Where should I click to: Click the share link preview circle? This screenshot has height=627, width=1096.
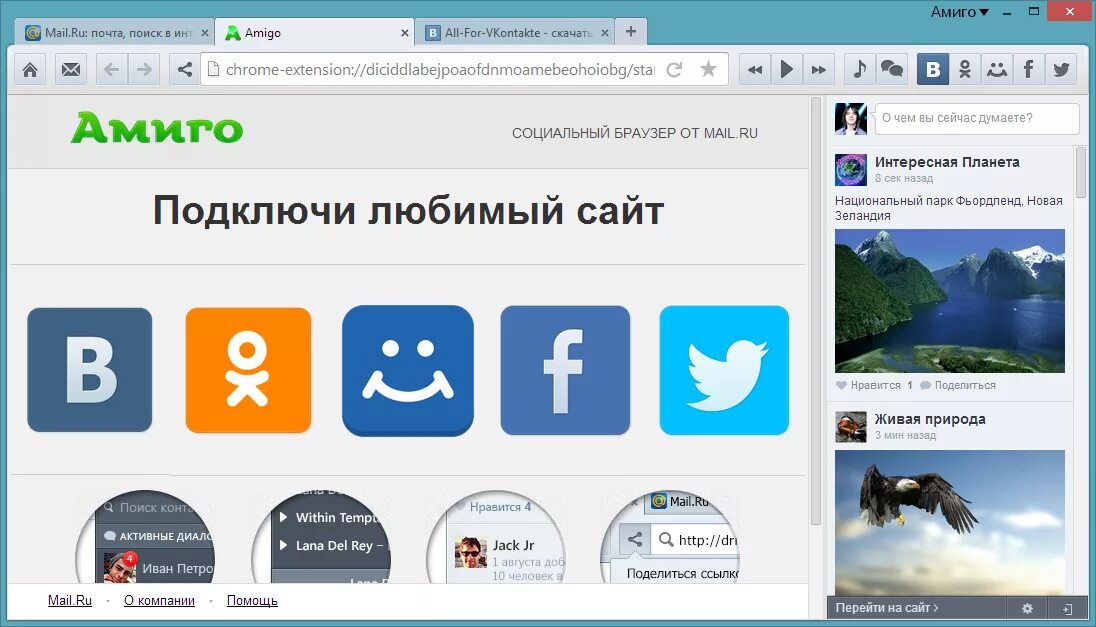click(670, 537)
